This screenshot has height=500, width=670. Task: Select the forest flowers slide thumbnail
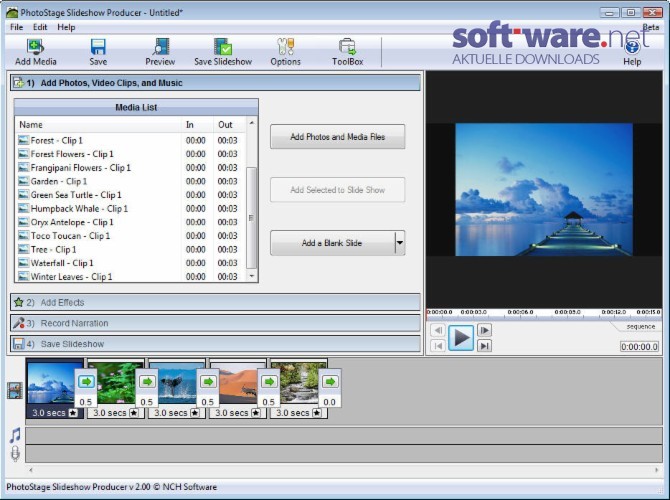tap(115, 383)
